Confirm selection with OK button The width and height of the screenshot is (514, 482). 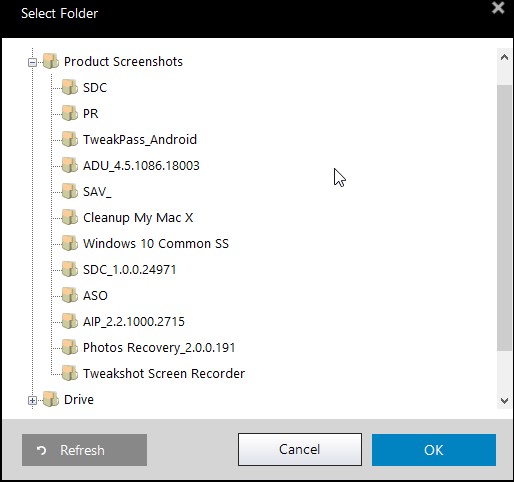coord(434,450)
